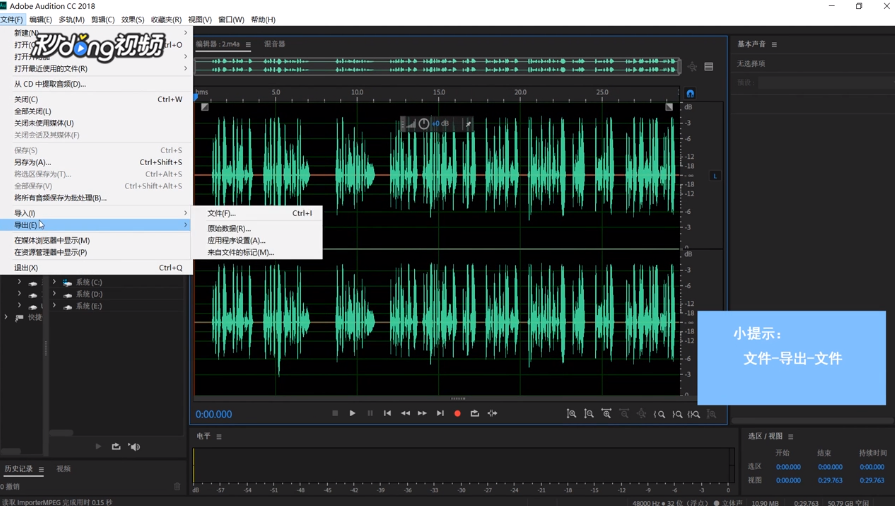Click the dimmed Zoom Out Time icon
The image size is (895, 506).
(624, 413)
